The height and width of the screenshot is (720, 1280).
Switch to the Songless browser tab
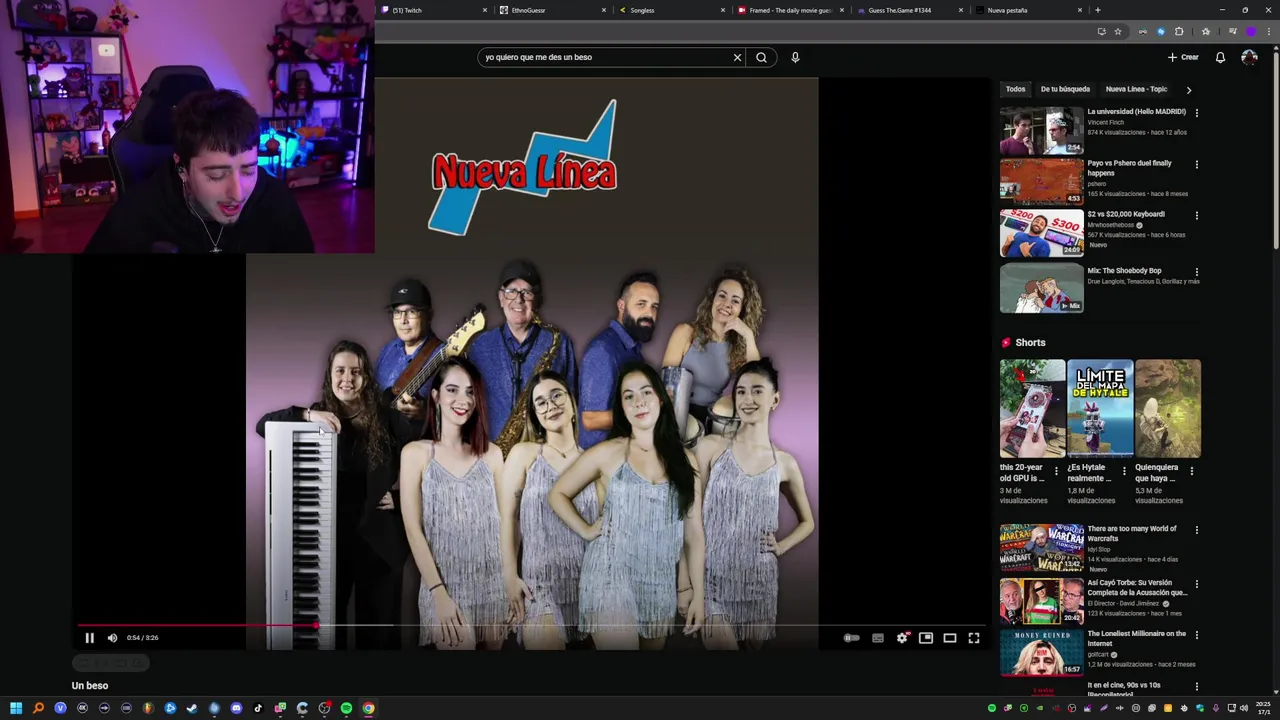tap(671, 10)
